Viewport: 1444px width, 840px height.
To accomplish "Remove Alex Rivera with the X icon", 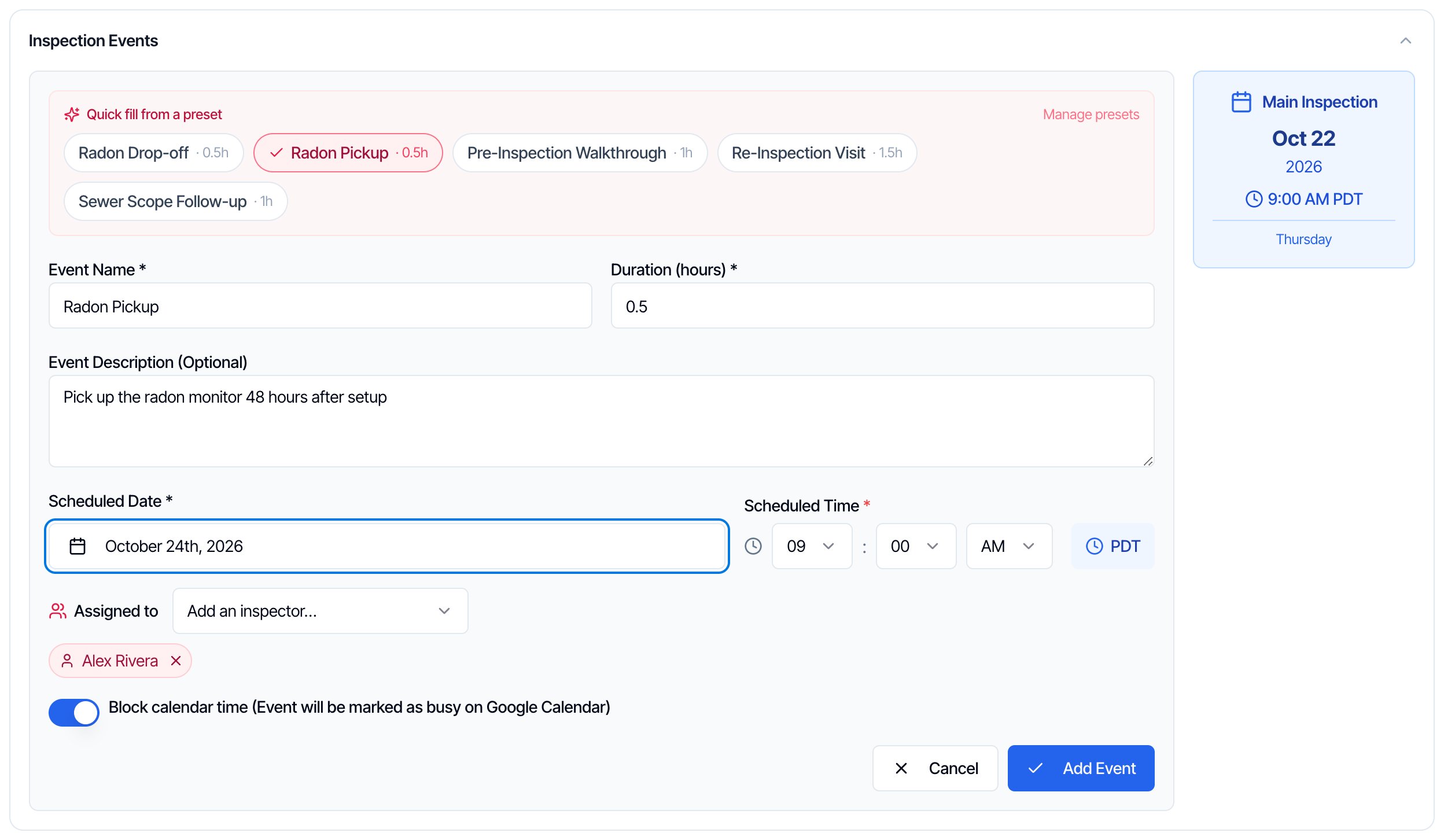I will tap(176, 661).
